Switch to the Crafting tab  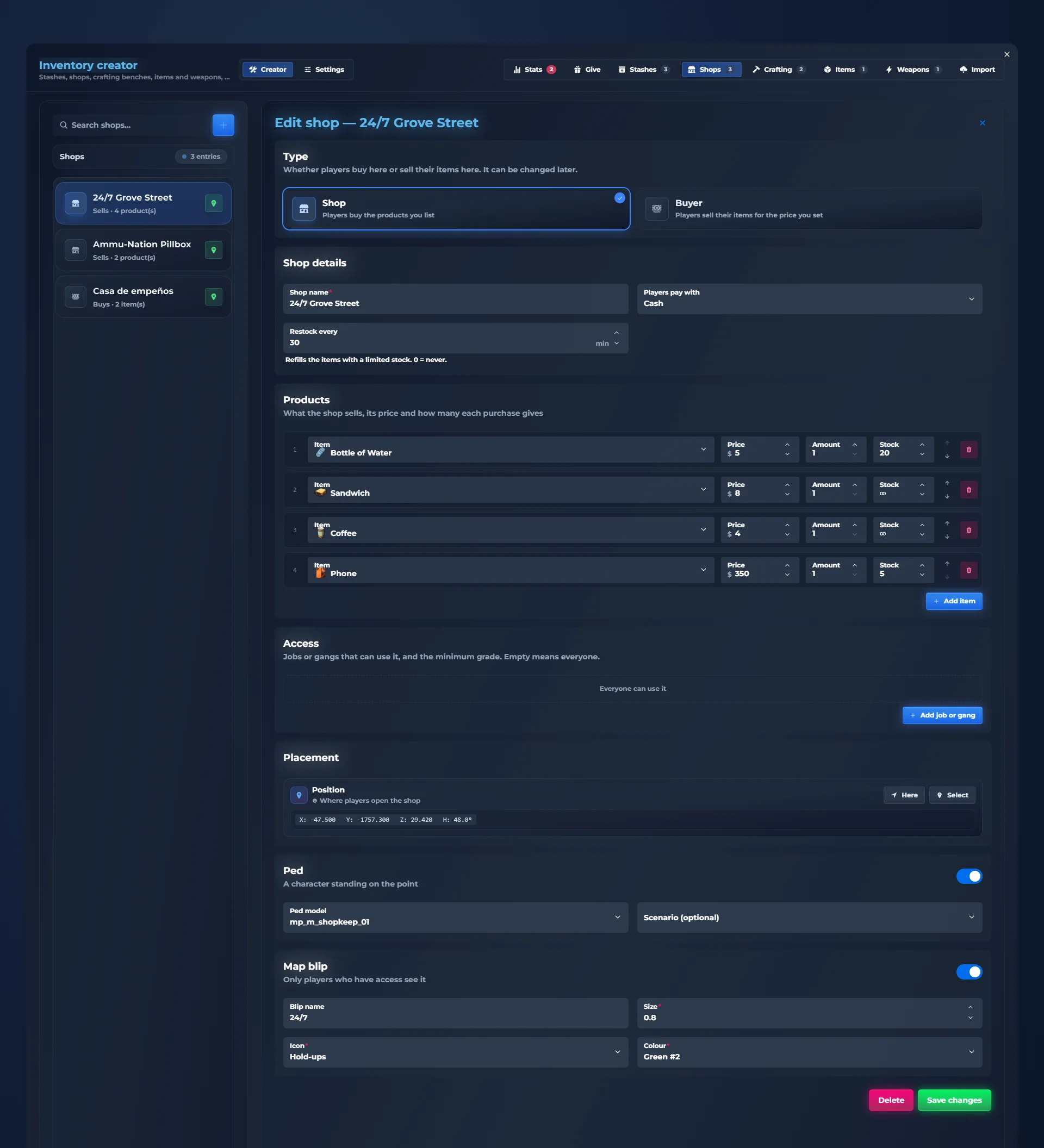(778, 70)
